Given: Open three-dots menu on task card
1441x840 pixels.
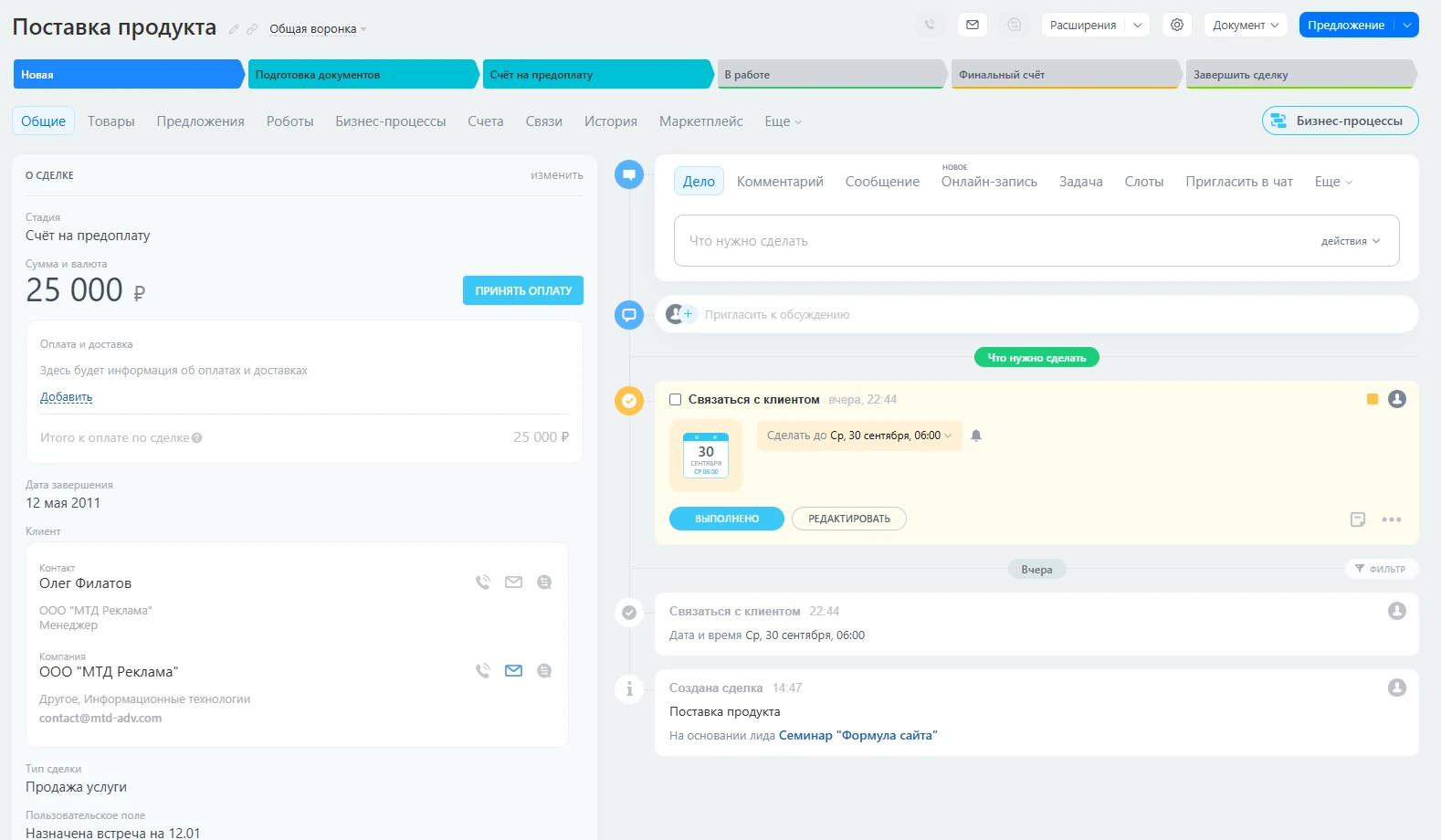Looking at the screenshot, I should [1392, 520].
